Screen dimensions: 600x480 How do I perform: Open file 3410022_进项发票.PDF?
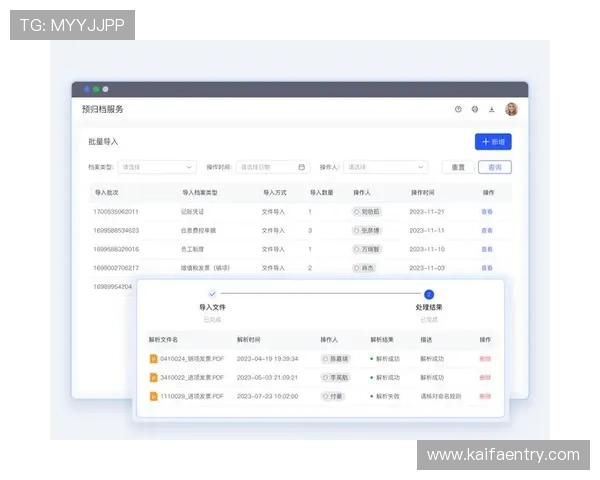coord(192,377)
